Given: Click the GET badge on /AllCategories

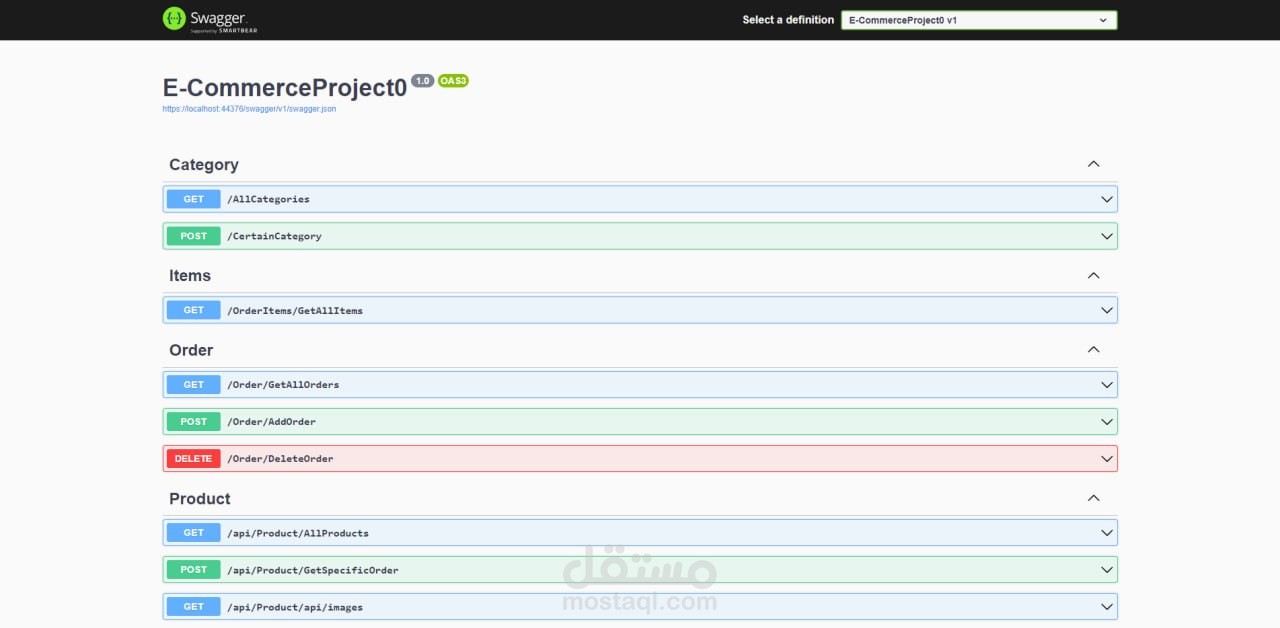Looking at the screenshot, I should (x=192, y=198).
